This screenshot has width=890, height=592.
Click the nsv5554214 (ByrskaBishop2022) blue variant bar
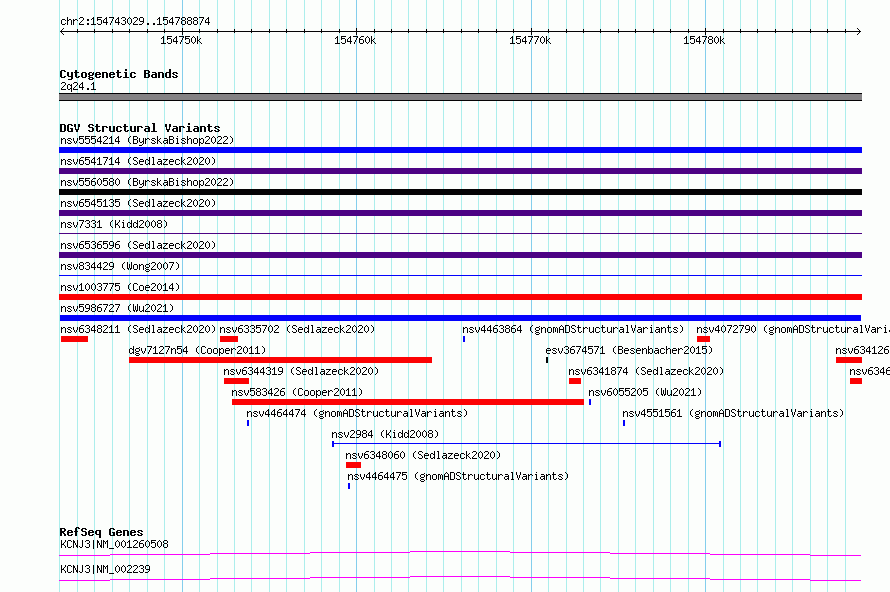pyautogui.click(x=460, y=150)
